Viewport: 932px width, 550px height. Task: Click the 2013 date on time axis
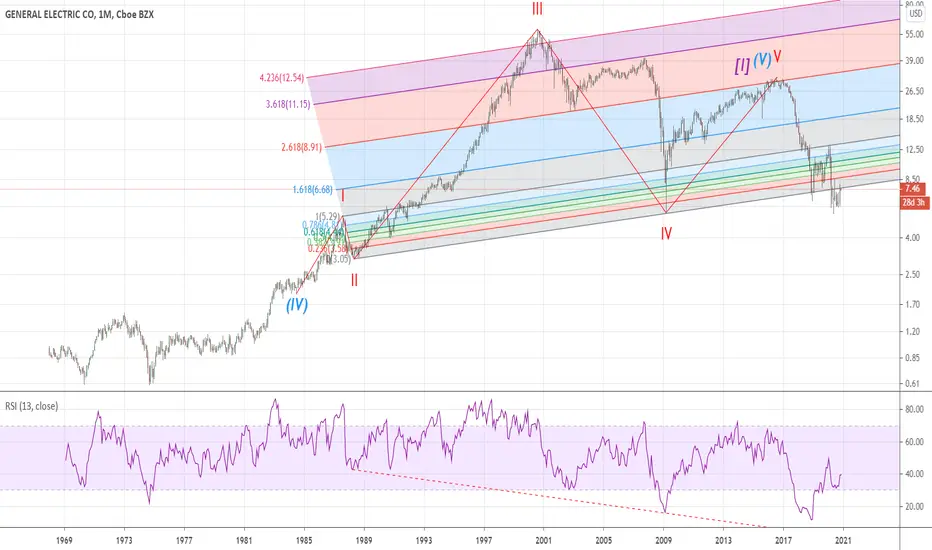click(723, 540)
